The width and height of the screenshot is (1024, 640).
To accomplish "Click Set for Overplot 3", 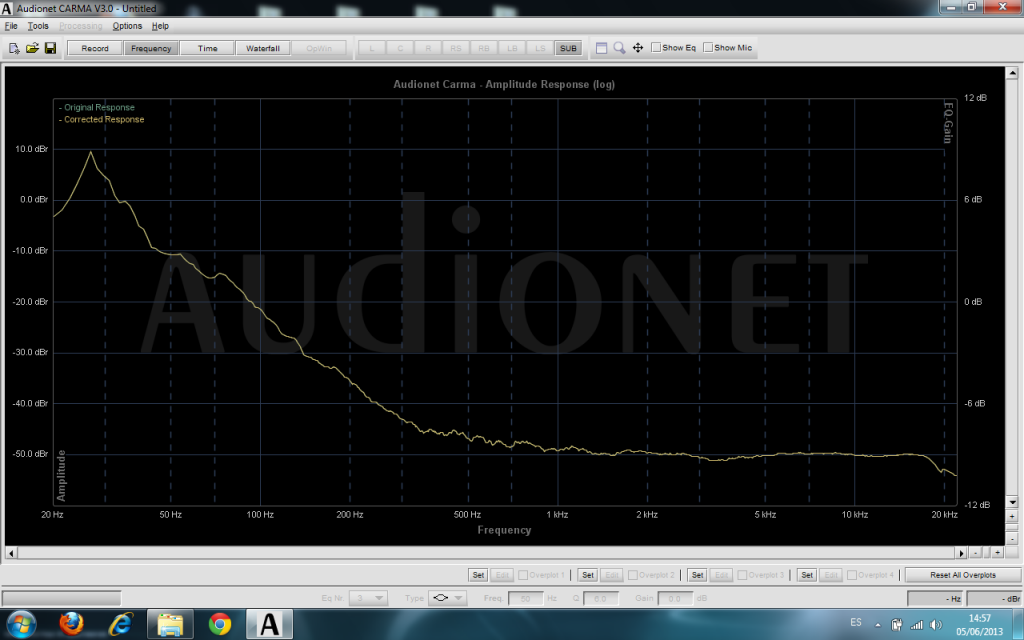I will pos(697,575).
